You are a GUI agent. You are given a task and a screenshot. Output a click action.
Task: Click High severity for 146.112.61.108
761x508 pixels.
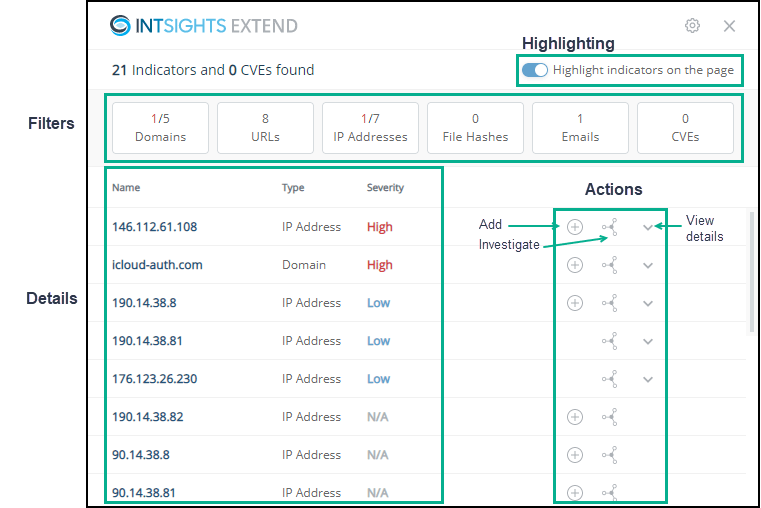point(380,227)
